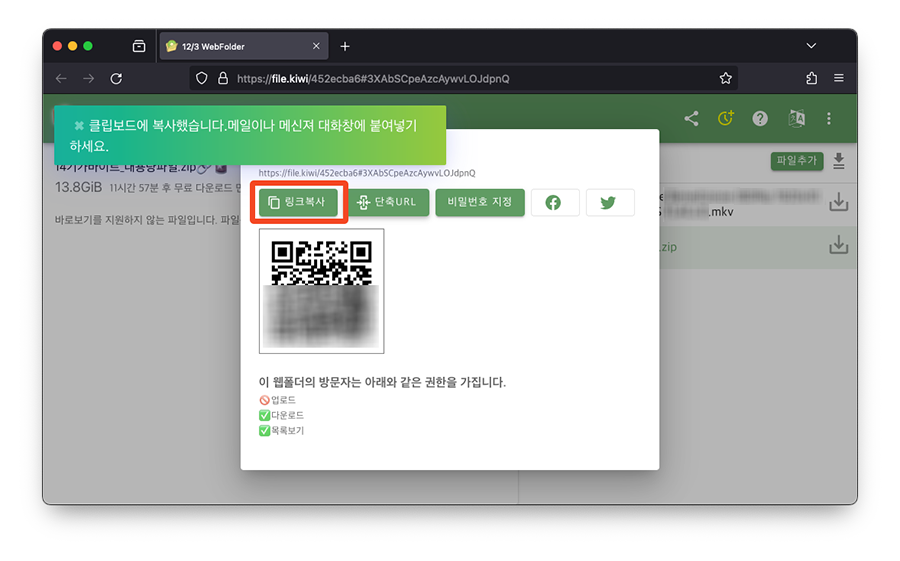Close the 12/3 WebFolder tab

[x=316, y=46]
